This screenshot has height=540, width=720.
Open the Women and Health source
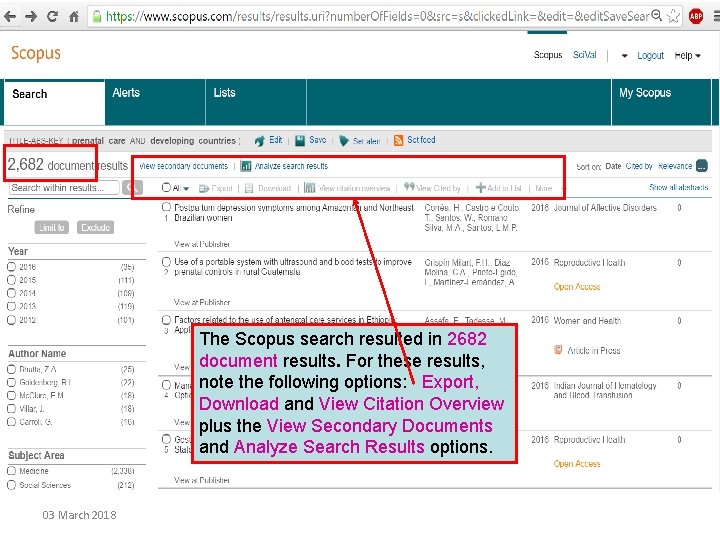pyautogui.click(x=587, y=321)
